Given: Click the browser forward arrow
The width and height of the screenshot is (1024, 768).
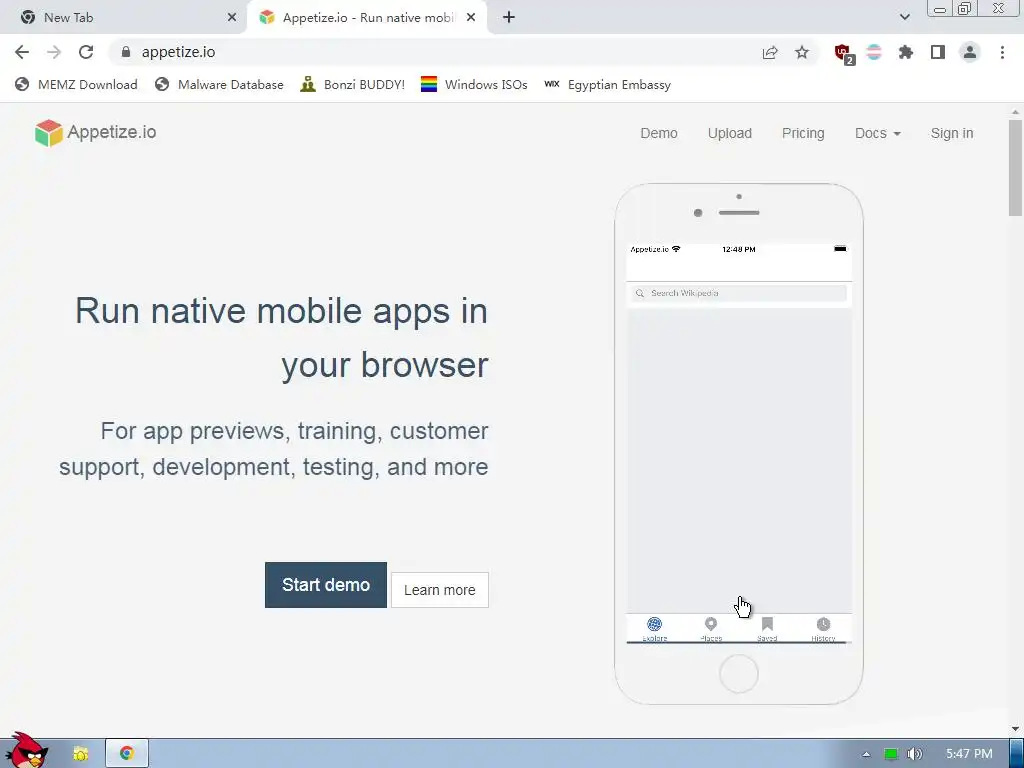Looking at the screenshot, I should coord(54,52).
